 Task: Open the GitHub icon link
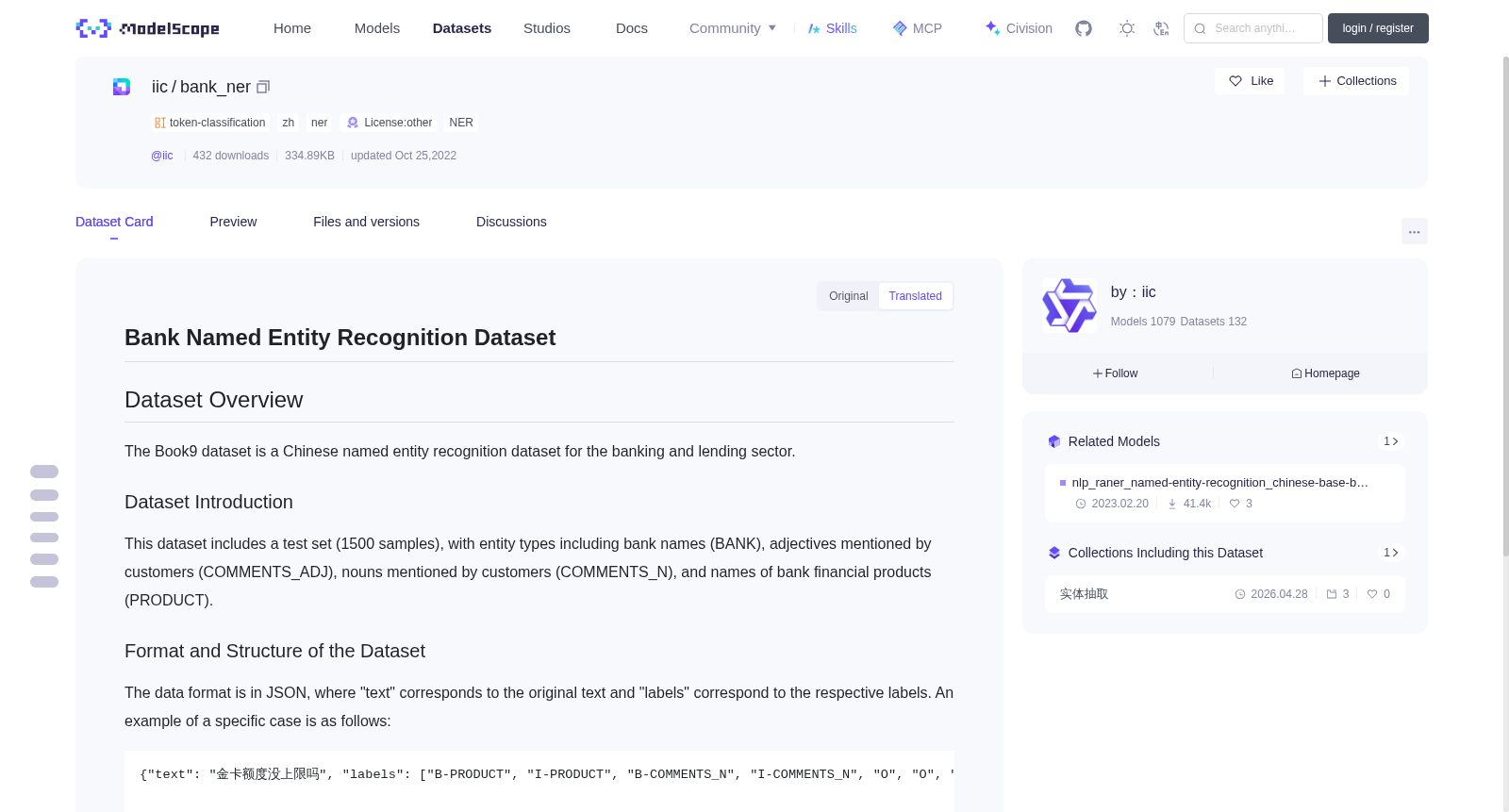tap(1084, 28)
